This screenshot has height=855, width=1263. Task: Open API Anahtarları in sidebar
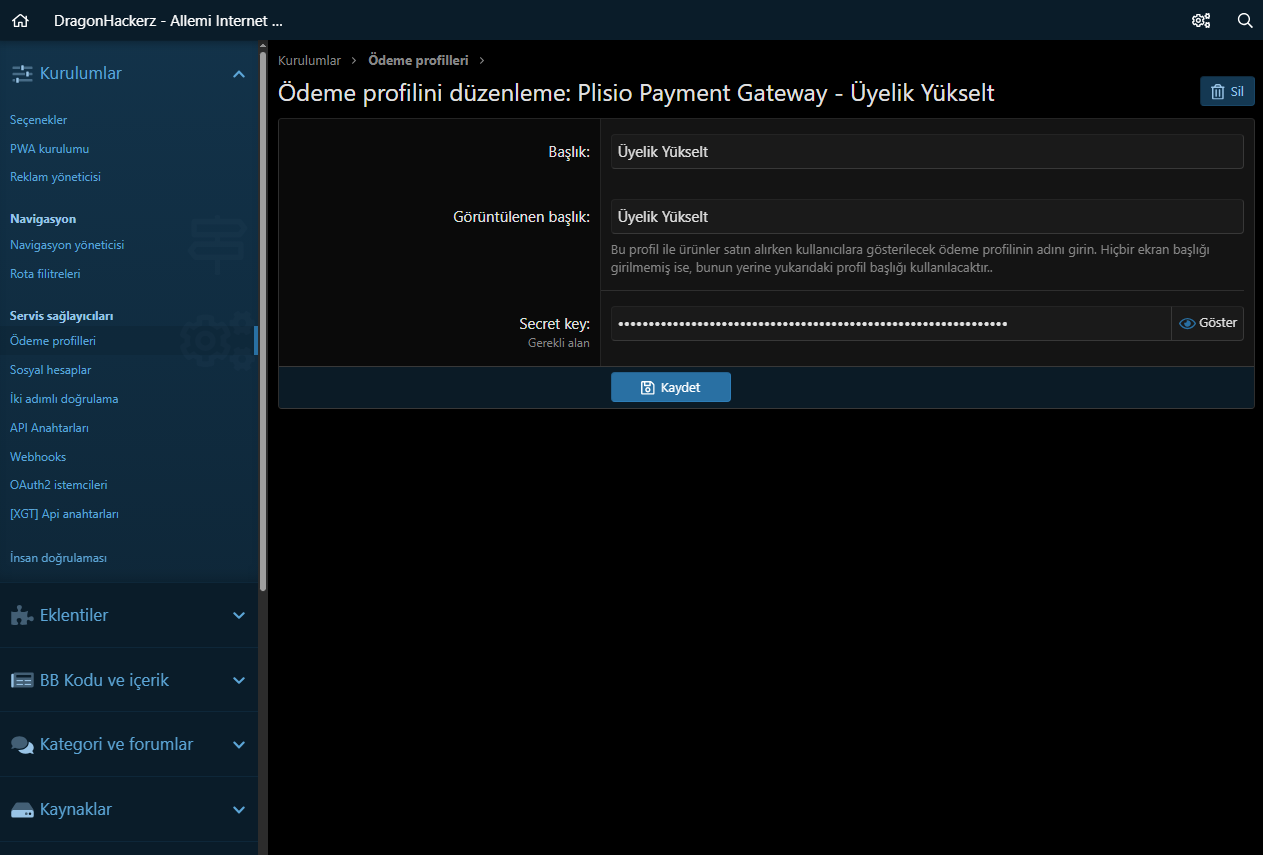49,428
